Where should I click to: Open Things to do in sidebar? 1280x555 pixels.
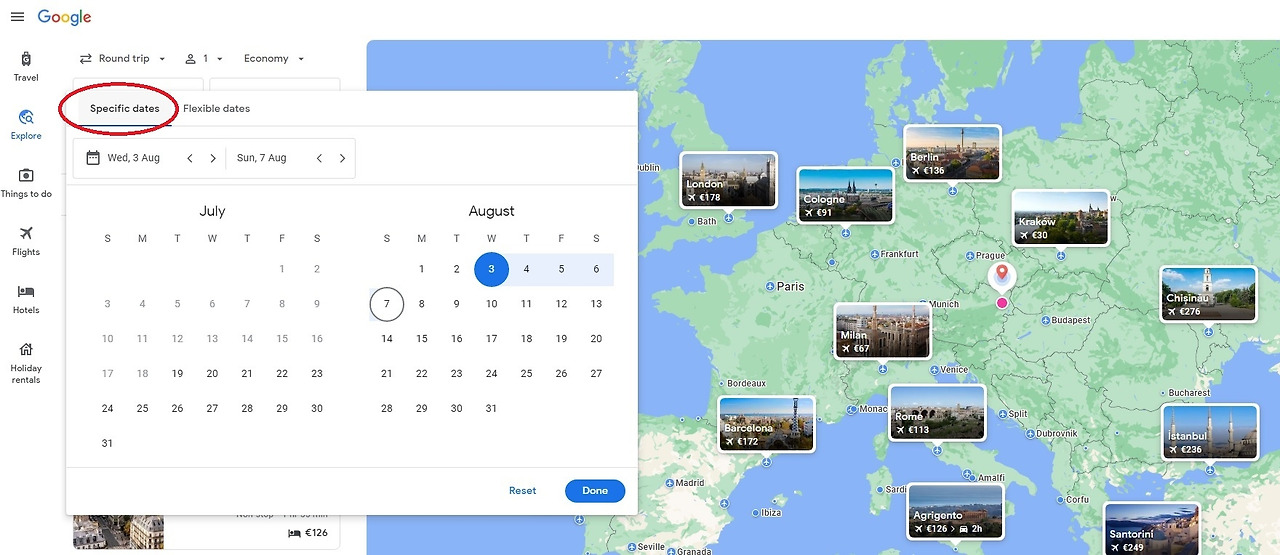[x=26, y=183]
